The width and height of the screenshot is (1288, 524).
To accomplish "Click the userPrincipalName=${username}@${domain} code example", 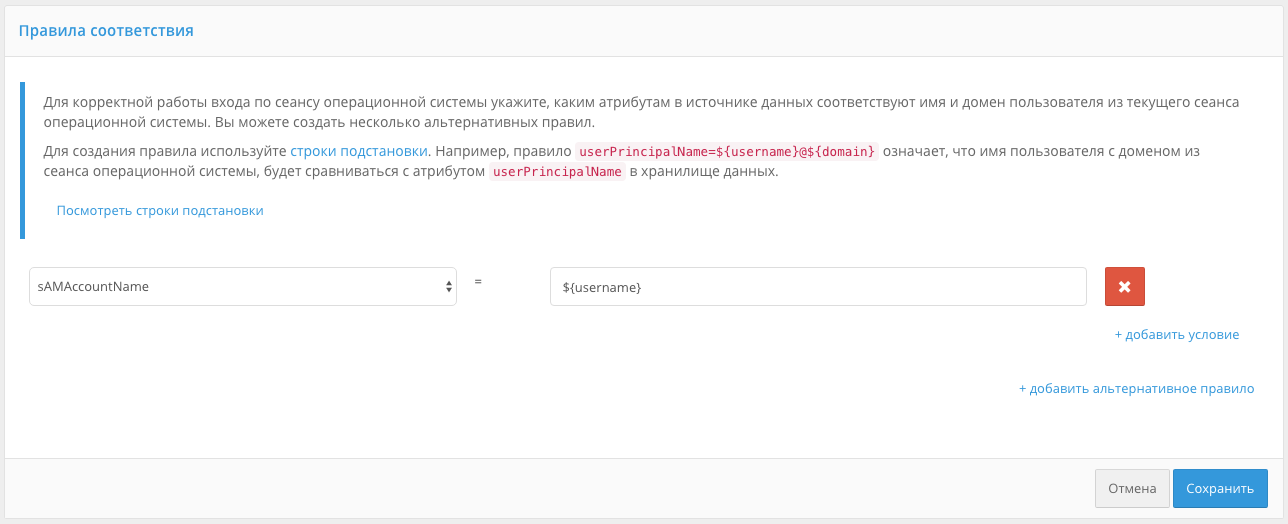I will tap(727, 152).
